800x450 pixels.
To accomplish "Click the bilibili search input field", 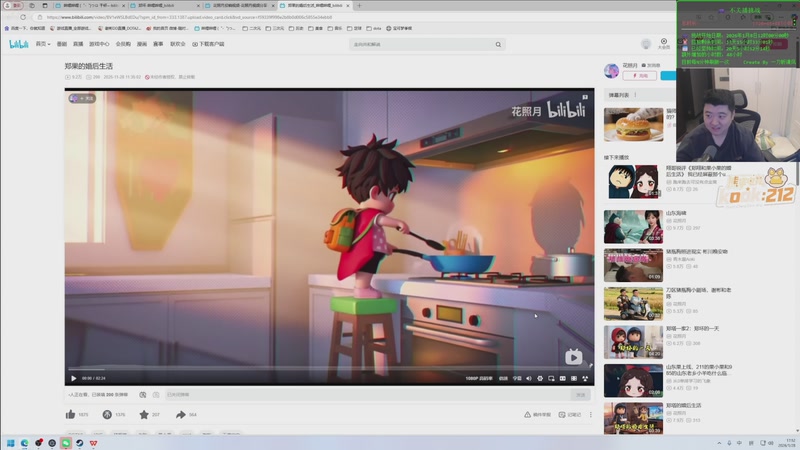I will [421, 44].
